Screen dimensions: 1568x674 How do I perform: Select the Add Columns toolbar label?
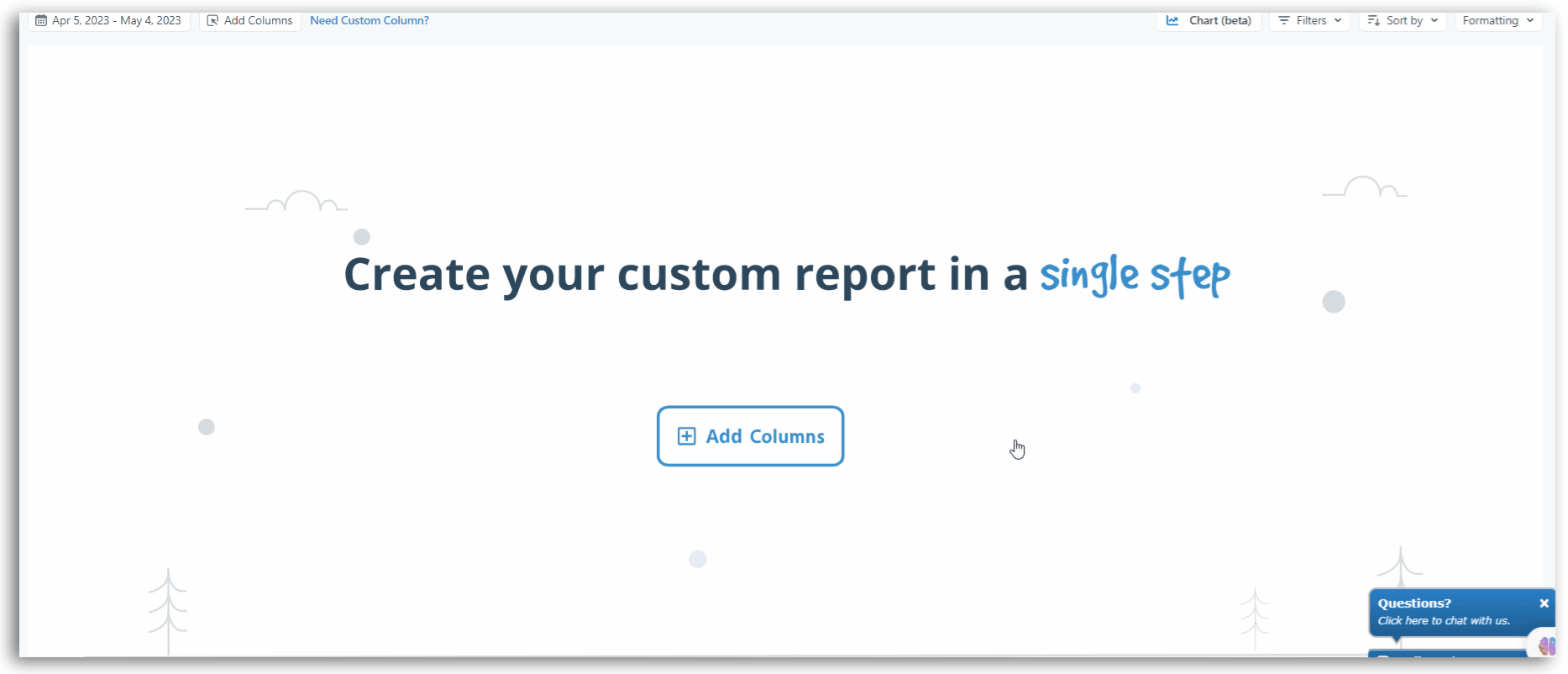point(258,21)
